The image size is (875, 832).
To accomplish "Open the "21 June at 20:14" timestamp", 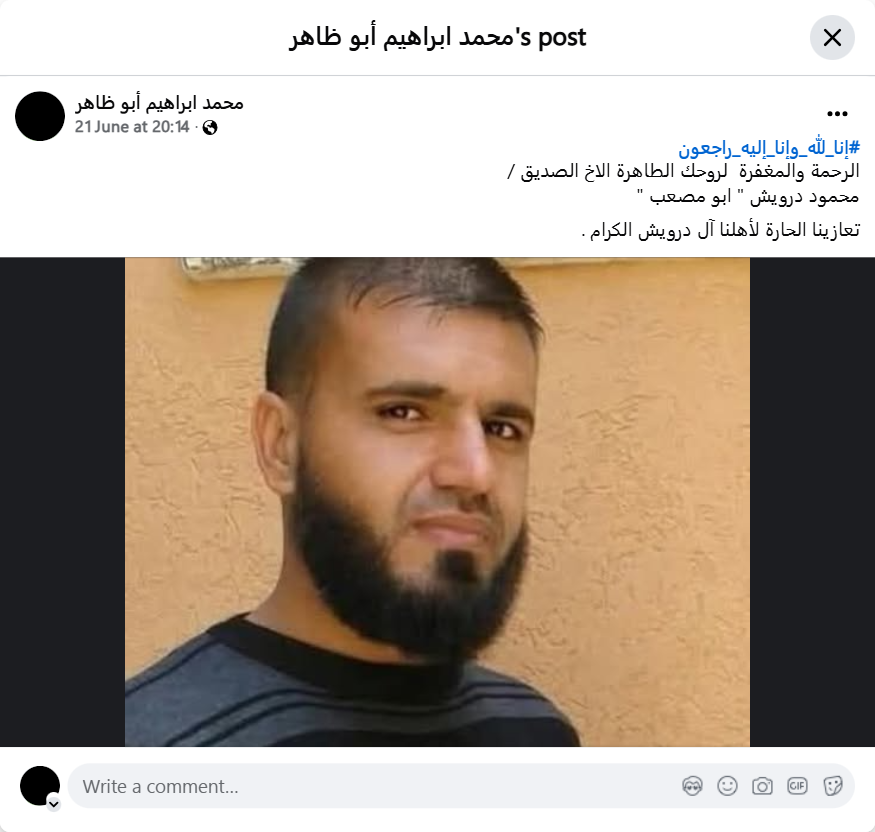I will point(132,127).
